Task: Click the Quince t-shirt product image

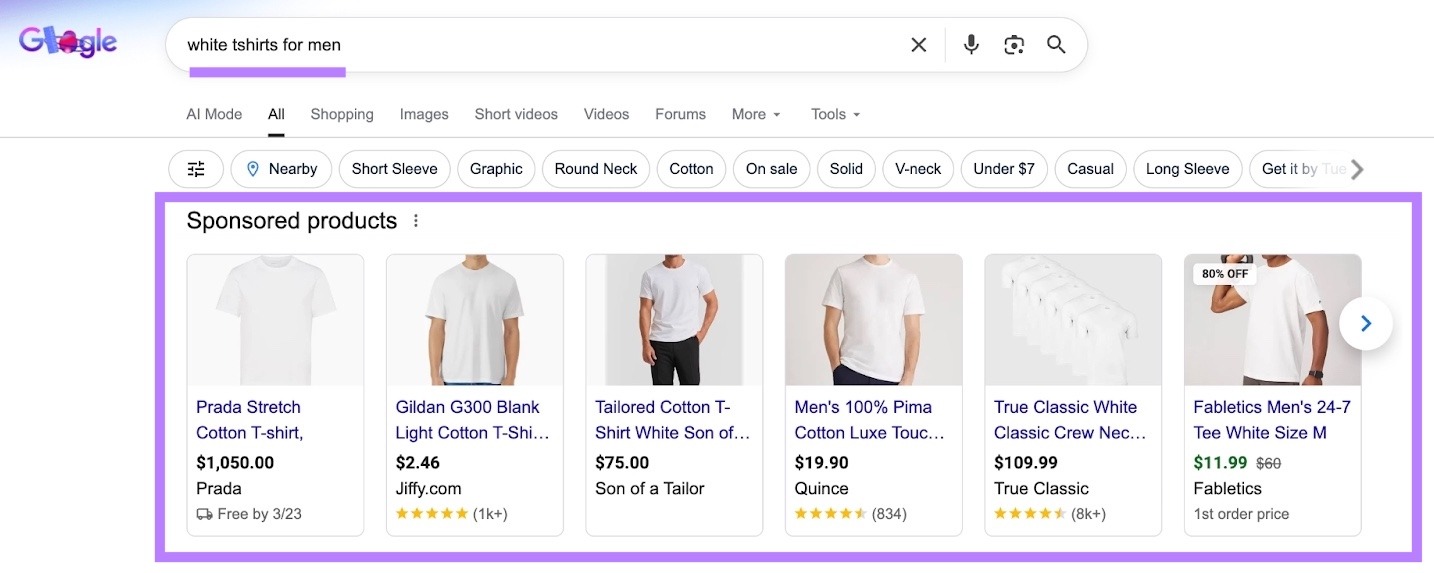Action: tap(873, 320)
